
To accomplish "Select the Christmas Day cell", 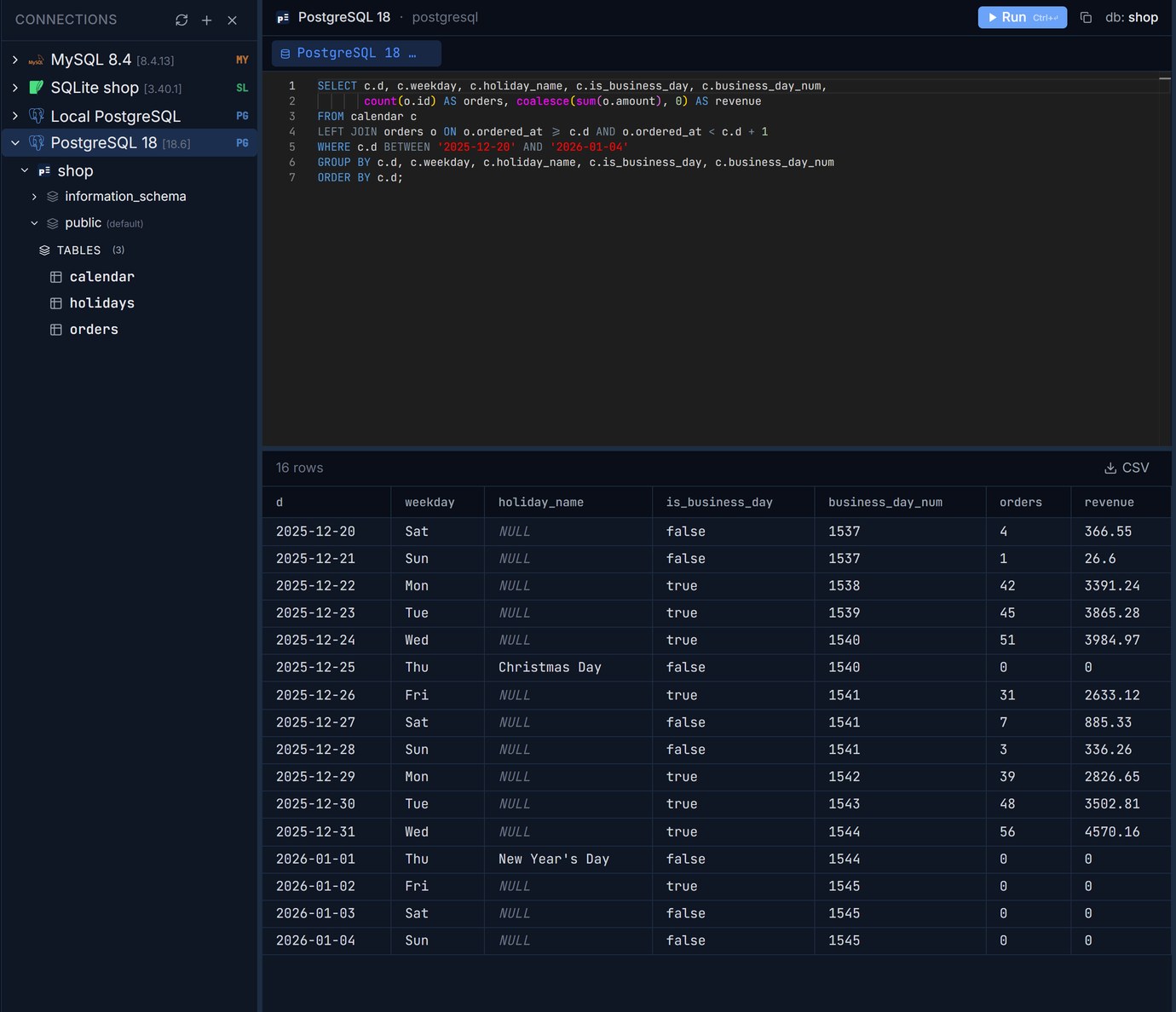I will (x=568, y=668).
